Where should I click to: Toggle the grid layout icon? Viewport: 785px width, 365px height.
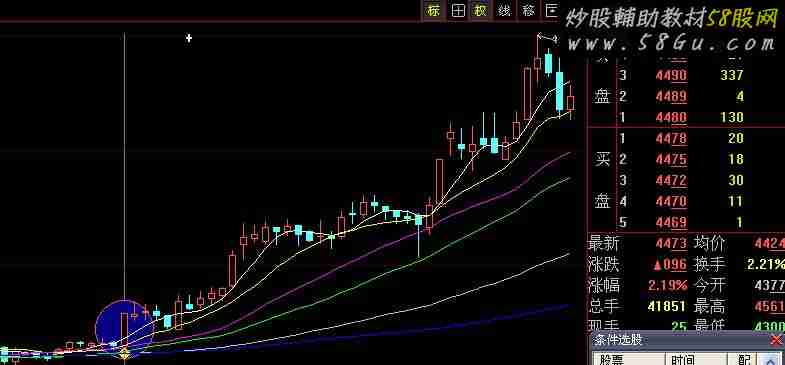[x=459, y=11]
